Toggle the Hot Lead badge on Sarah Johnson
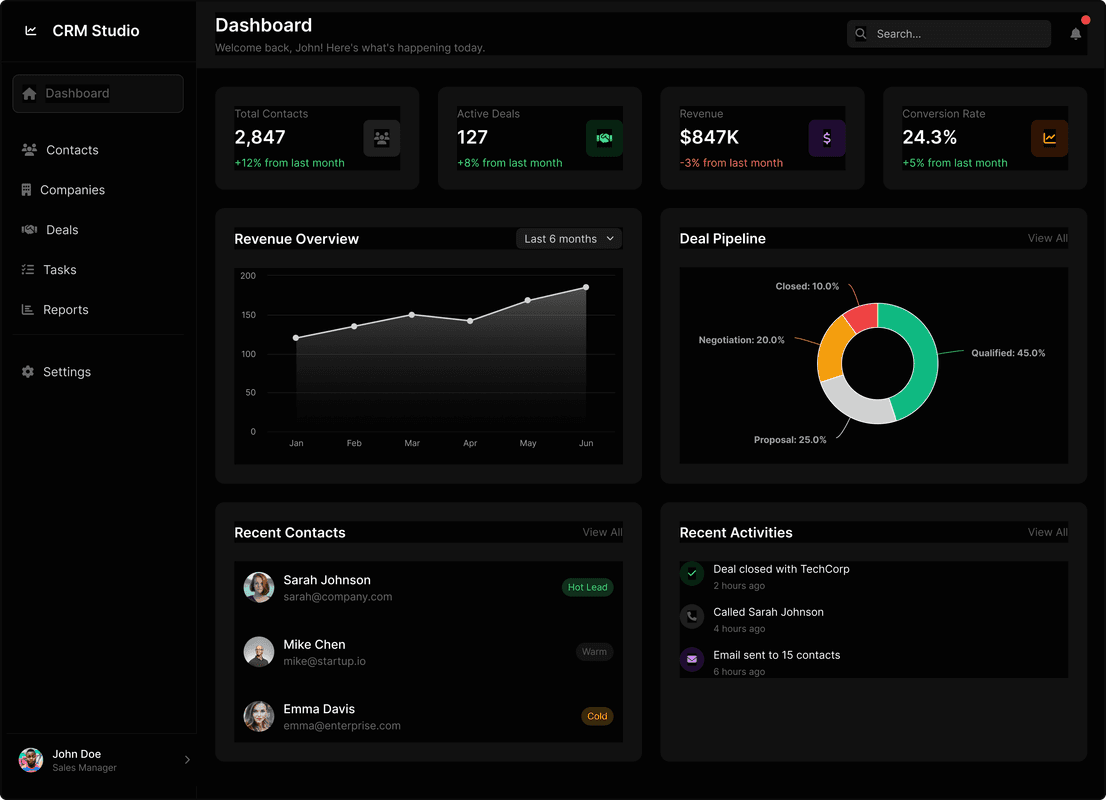 pyautogui.click(x=588, y=587)
